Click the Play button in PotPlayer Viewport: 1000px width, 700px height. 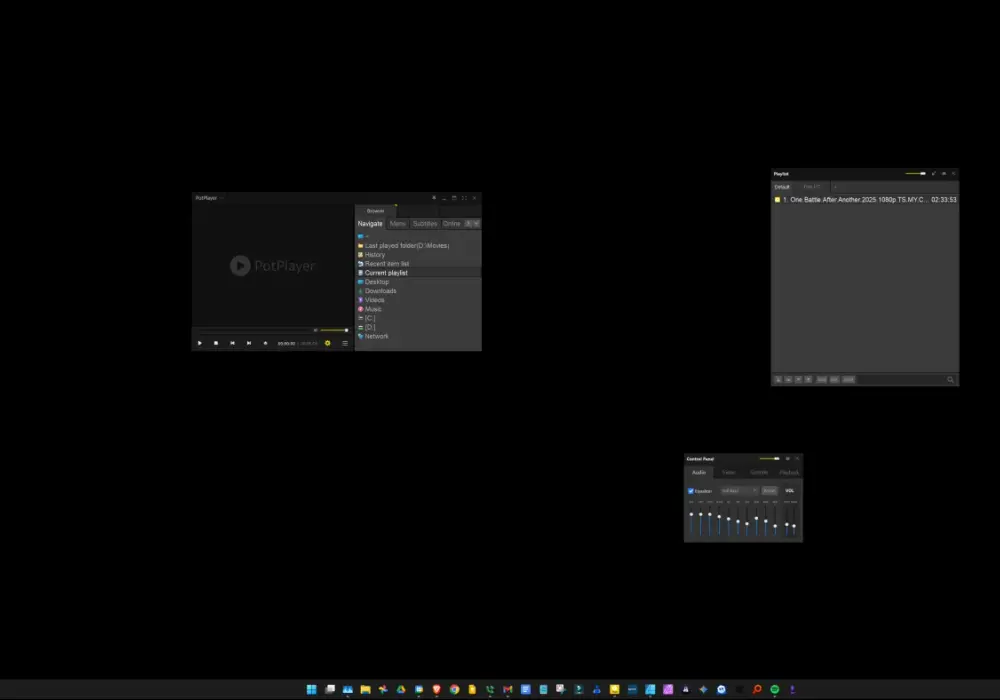coord(200,343)
